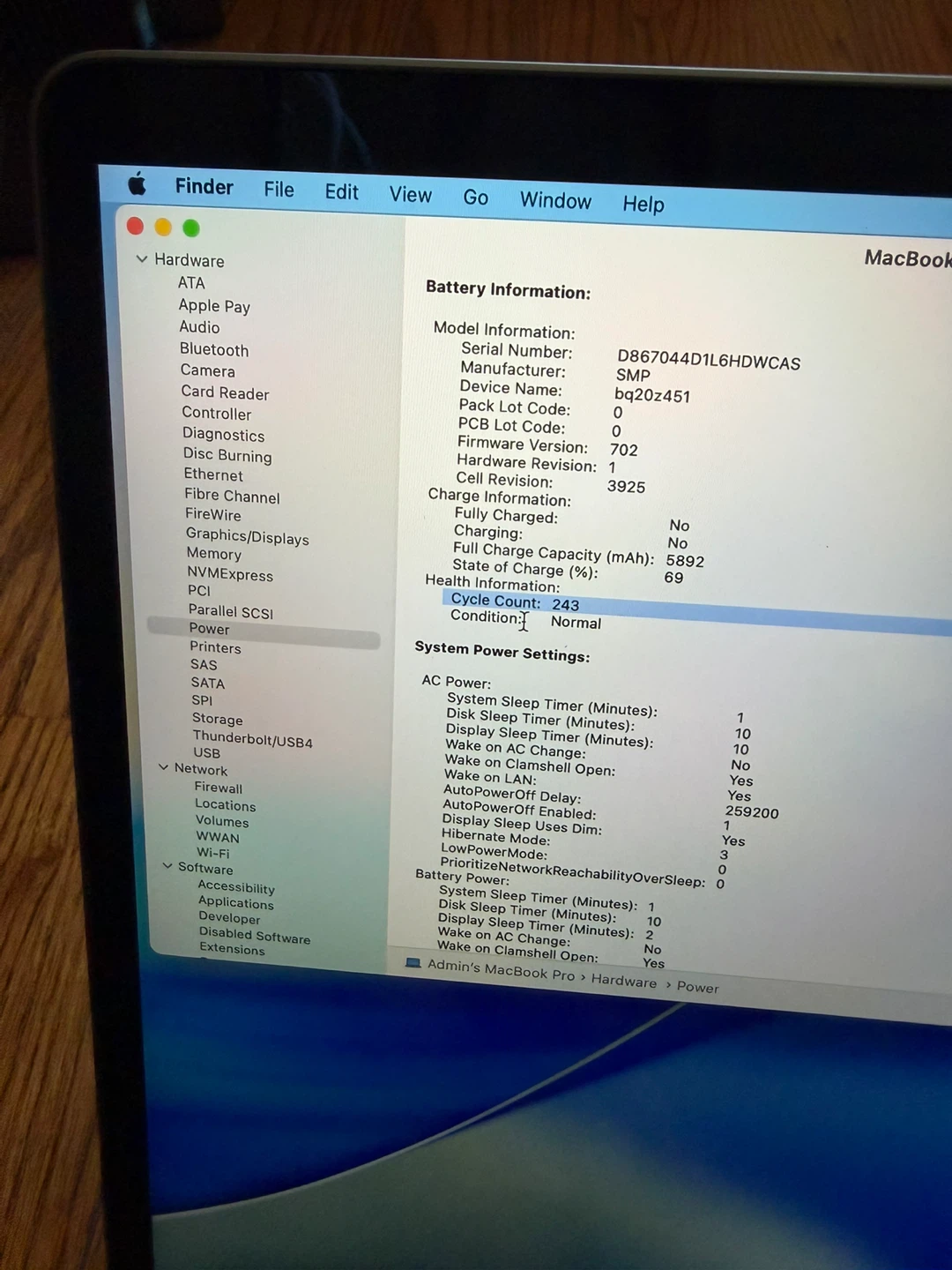
Task: Select ATA in sidebar
Action: coord(191,283)
